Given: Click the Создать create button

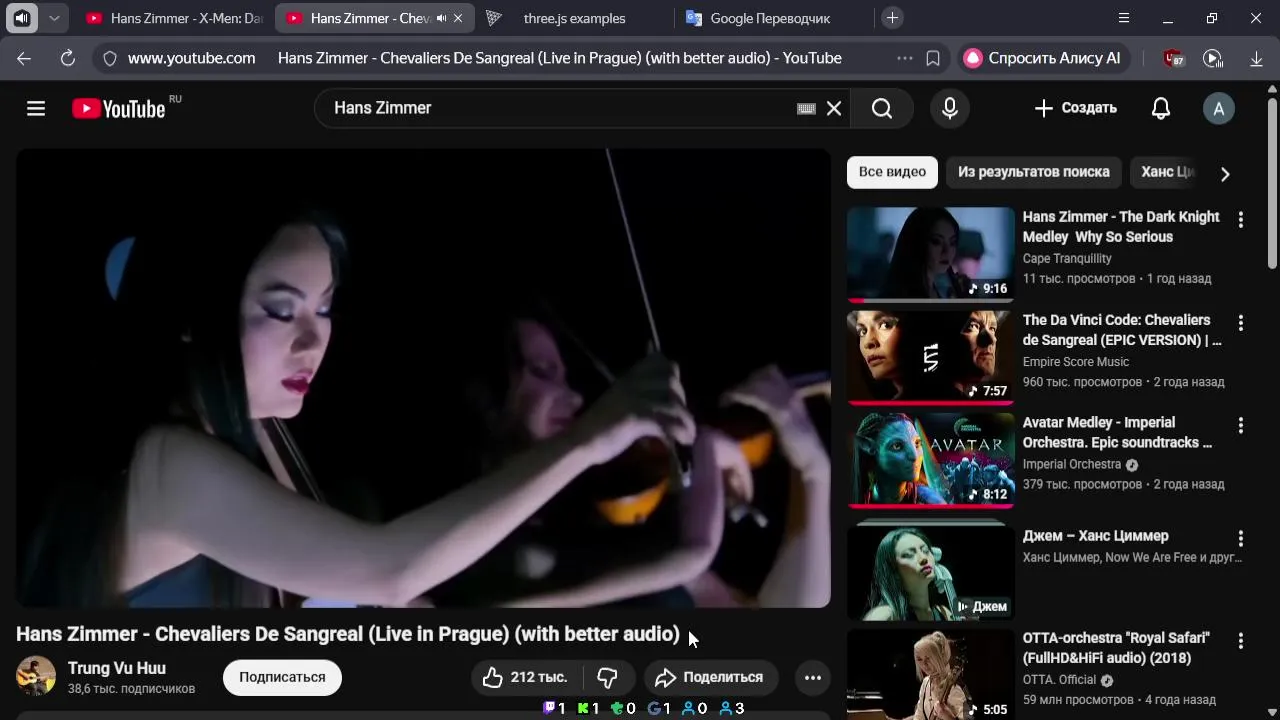Looking at the screenshot, I should pyautogui.click(x=1075, y=108).
